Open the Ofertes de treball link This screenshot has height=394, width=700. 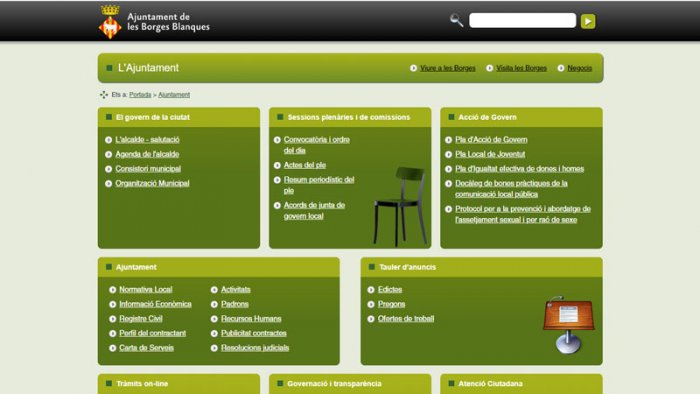pyautogui.click(x=406, y=319)
